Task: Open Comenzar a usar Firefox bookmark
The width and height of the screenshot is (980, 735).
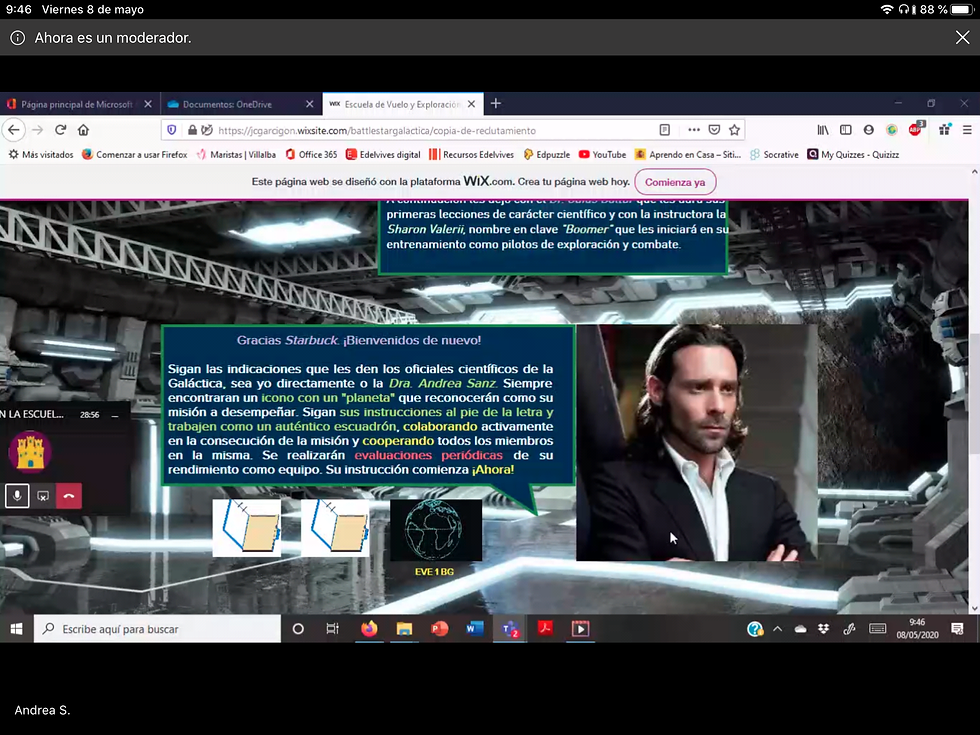Action: click(x=134, y=154)
